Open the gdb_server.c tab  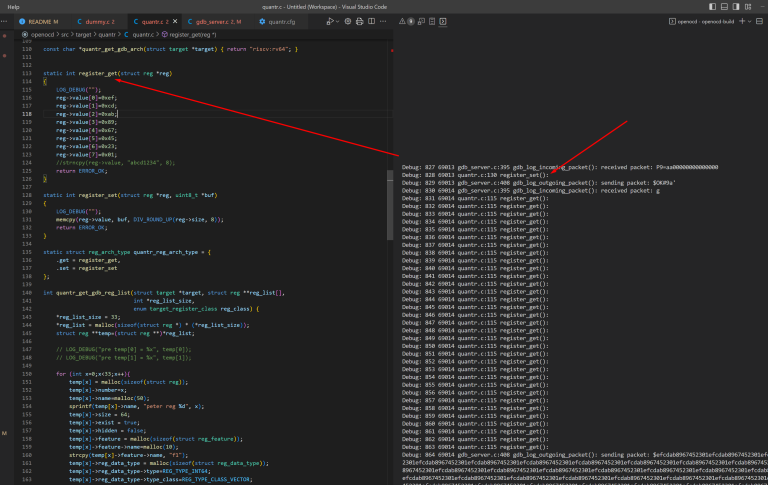214,22
